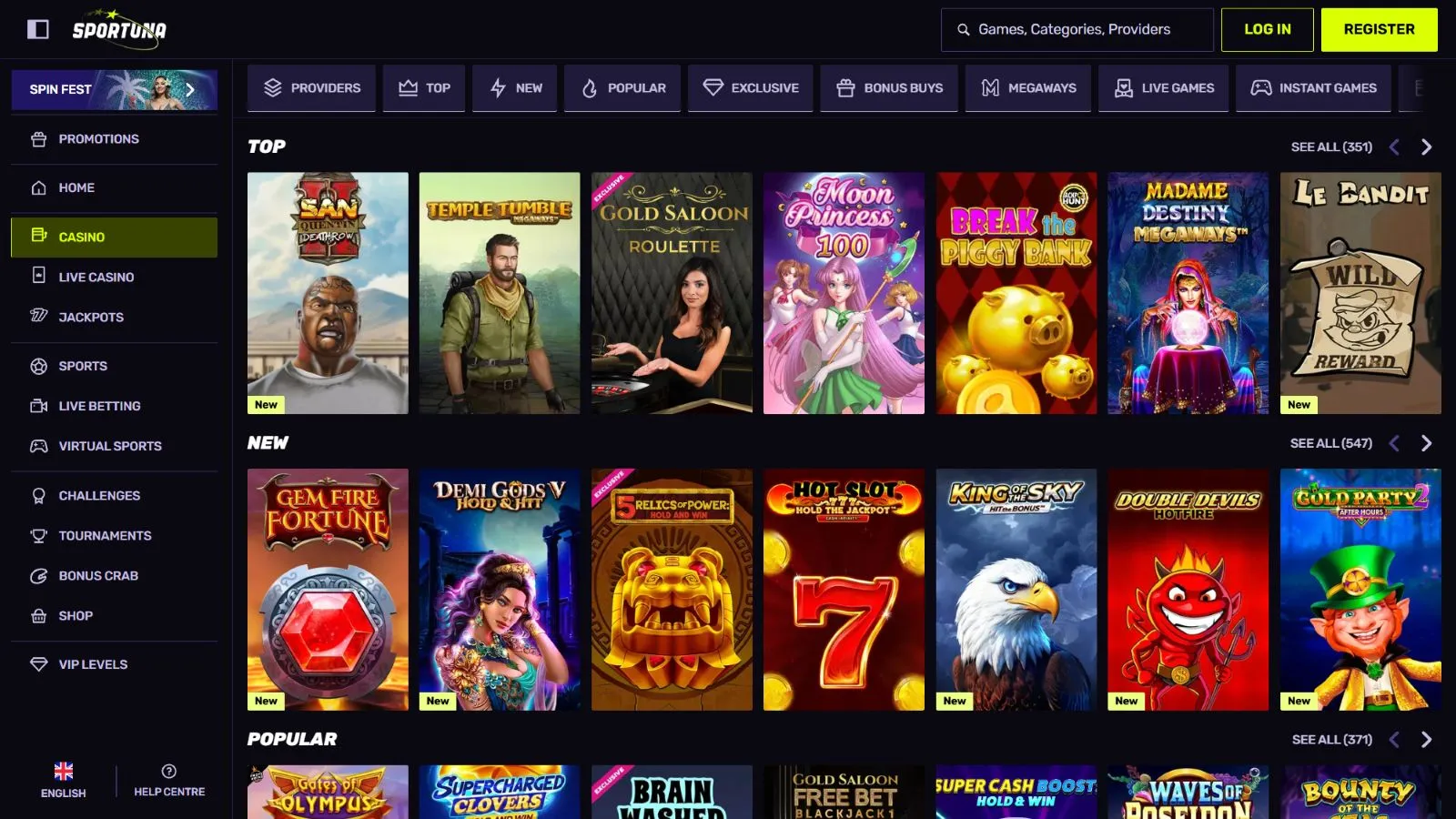Click the Jackpots 777 icon
The width and height of the screenshot is (1456, 819).
[38, 316]
